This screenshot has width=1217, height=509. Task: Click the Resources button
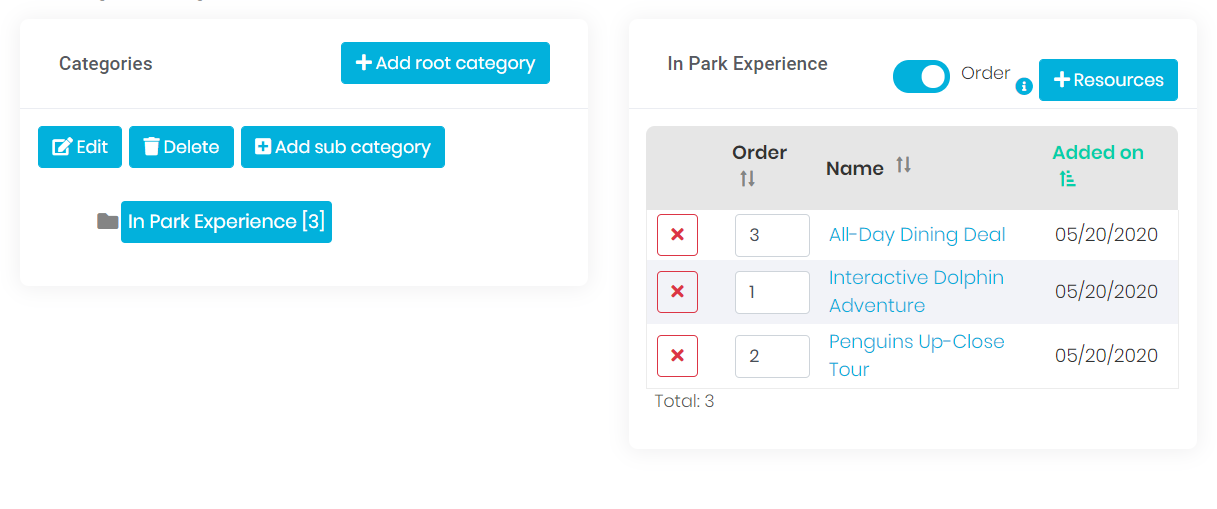click(1108, 80)
